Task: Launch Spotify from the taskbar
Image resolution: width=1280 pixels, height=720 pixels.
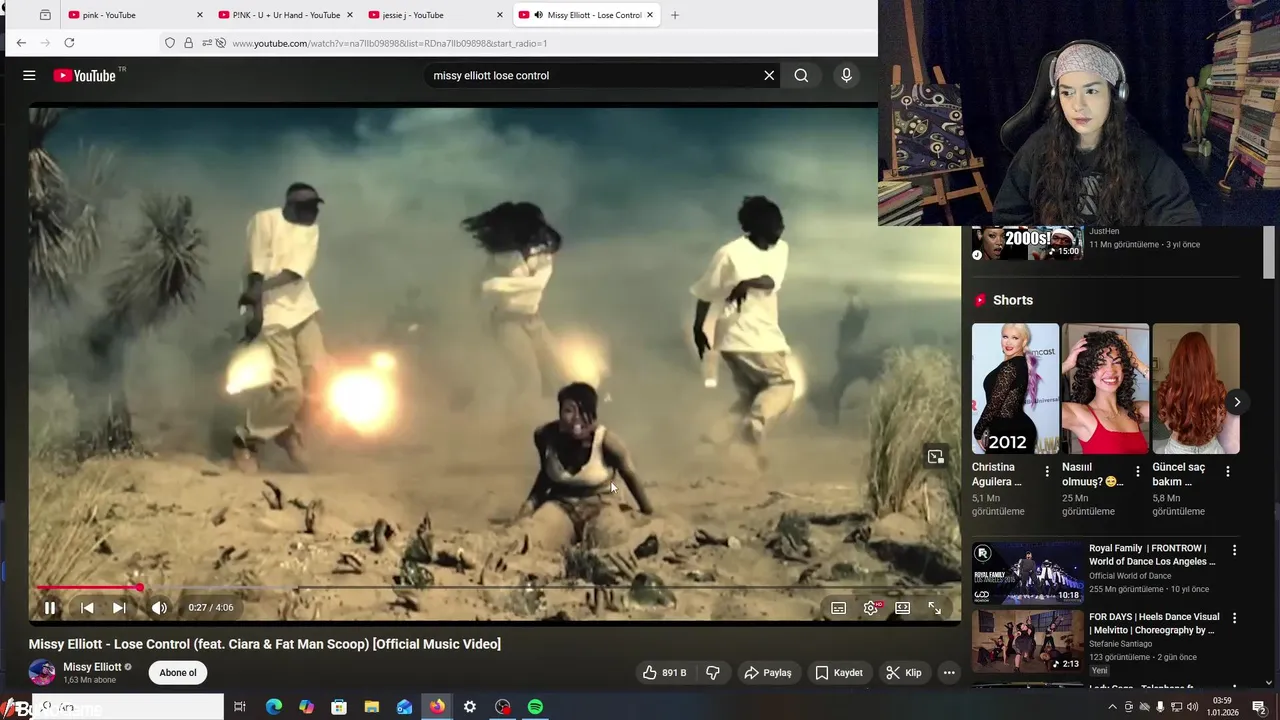Action: 536,707
